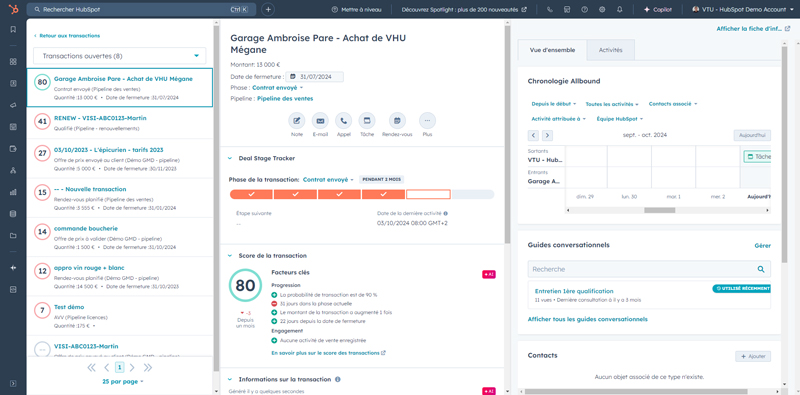Click the first completed stage in progress bar
800x395 pixels.
(251, 194)
